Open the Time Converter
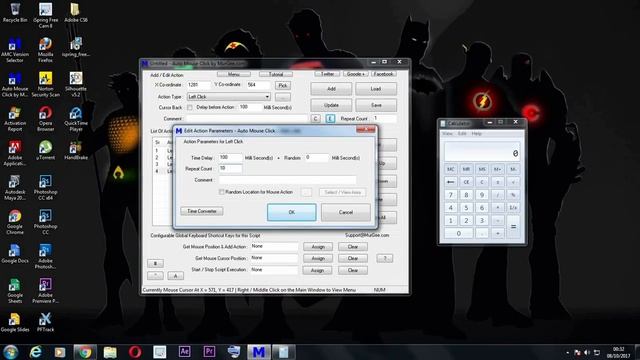640x360 pixels. (202, 211)
